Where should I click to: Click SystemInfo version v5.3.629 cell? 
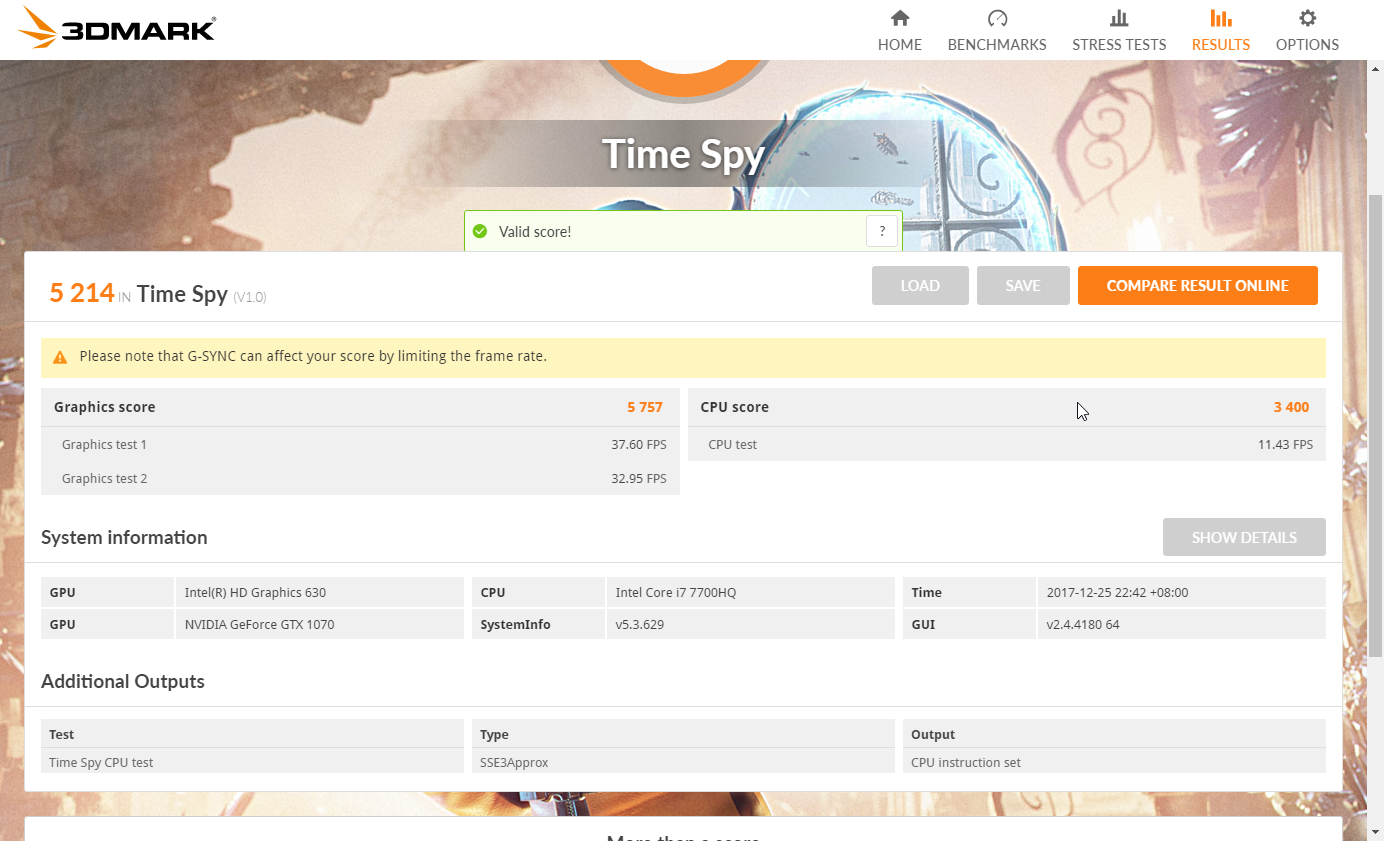pos(750,624)
